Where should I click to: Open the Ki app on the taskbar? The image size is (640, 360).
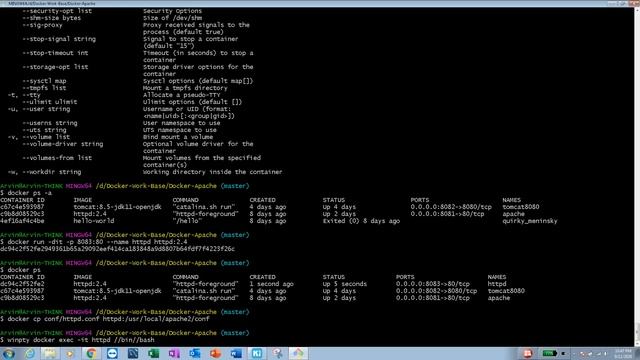tap(257, 353)
